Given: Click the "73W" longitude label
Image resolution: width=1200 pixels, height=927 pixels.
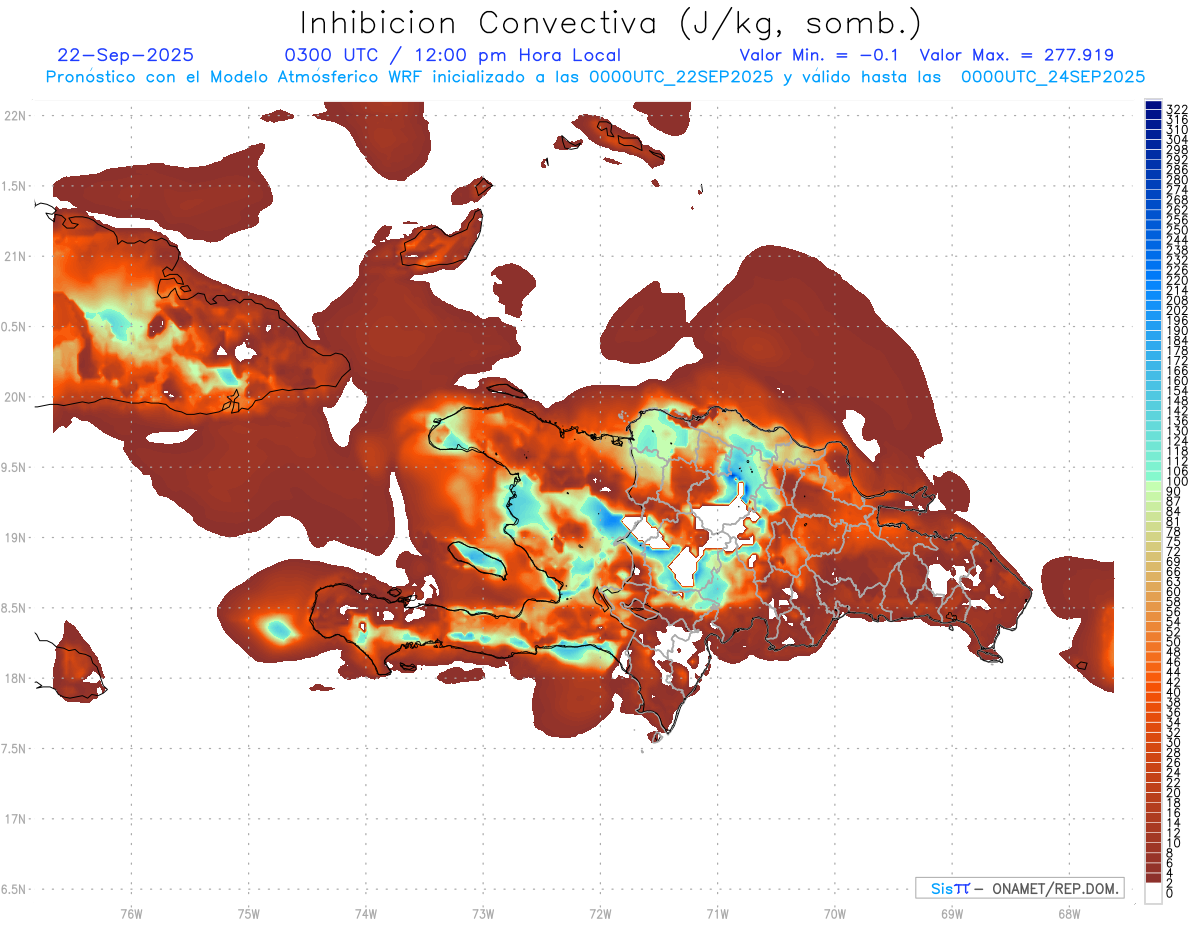Looking at the screenshot, I should (482, 913).
